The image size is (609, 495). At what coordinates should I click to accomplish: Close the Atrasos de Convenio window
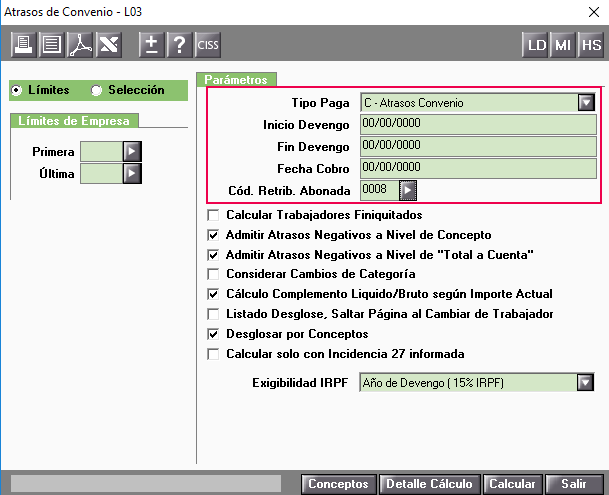pyautogui.click(x=593, y=12)
